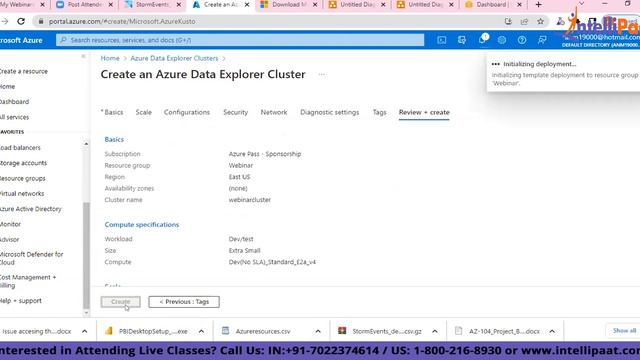Switch to the Network tab
The height and width of the screenshot is (360, 640).
pos(274,112)
